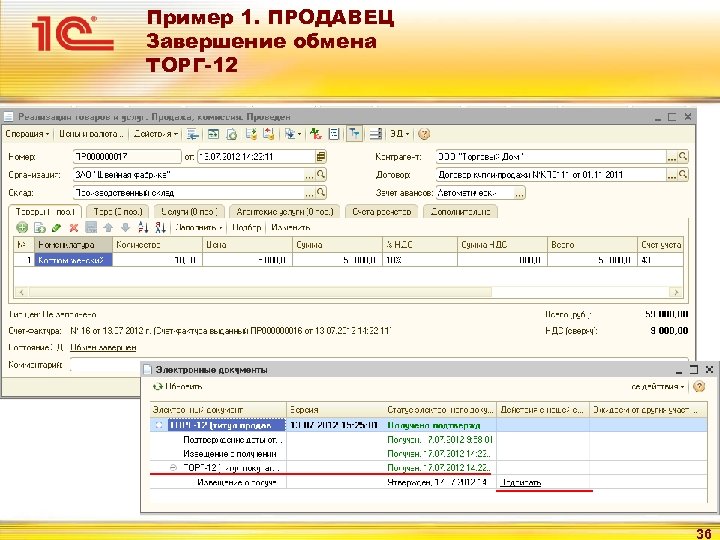Move the row down with arrow icon
The height and width of the screenshot is (540, 720).
[x=125, y=227]
